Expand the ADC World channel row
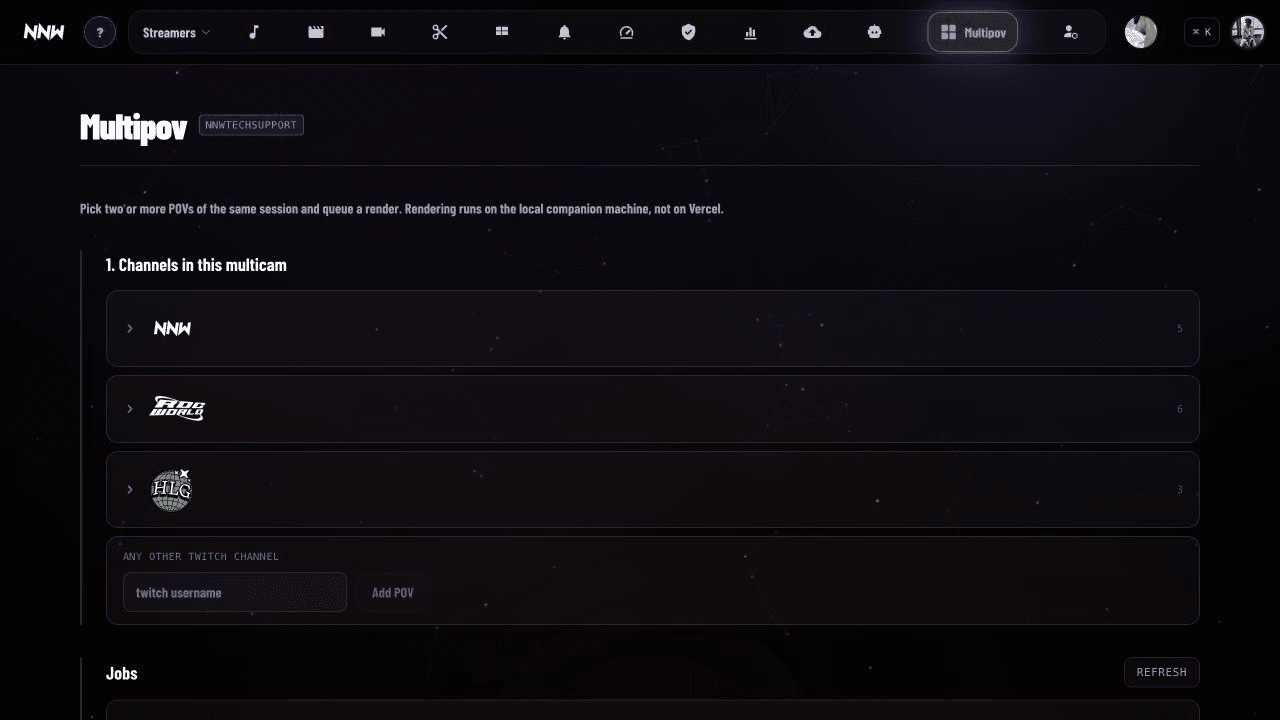1280x720 pixels. [653, 409]
